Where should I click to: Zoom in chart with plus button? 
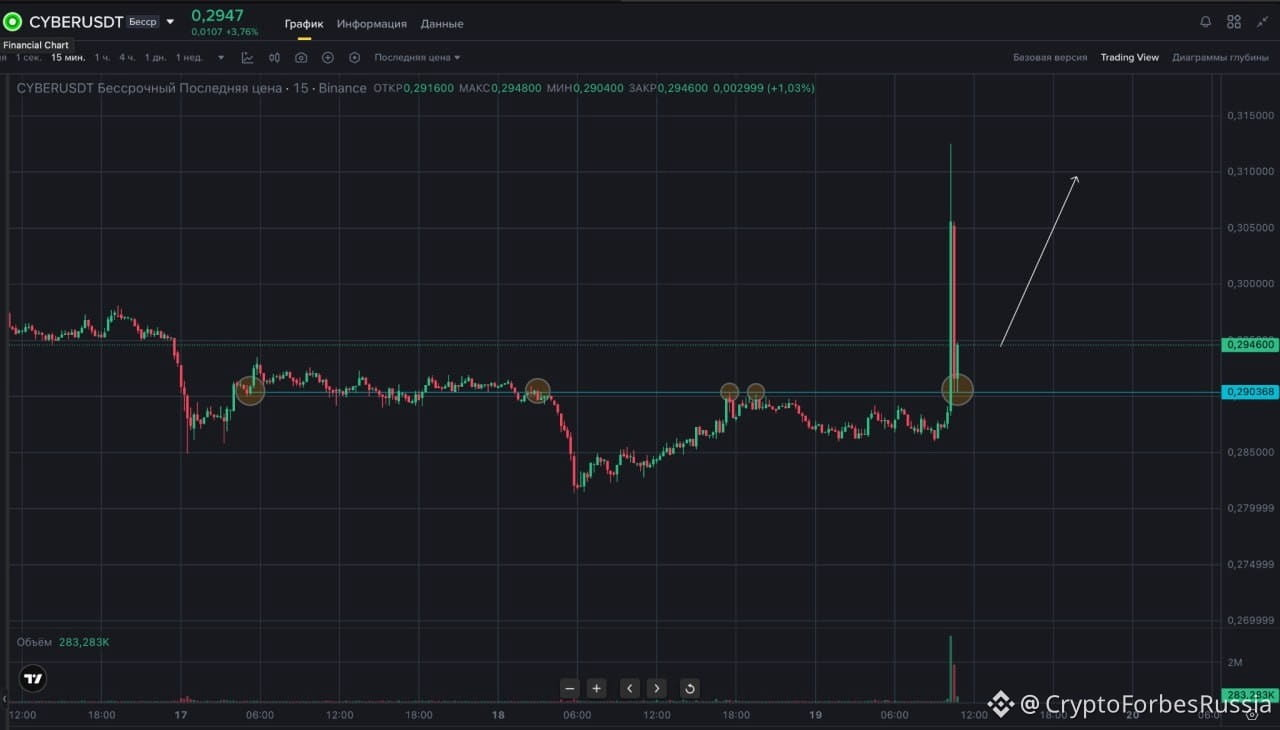(597, 688)
